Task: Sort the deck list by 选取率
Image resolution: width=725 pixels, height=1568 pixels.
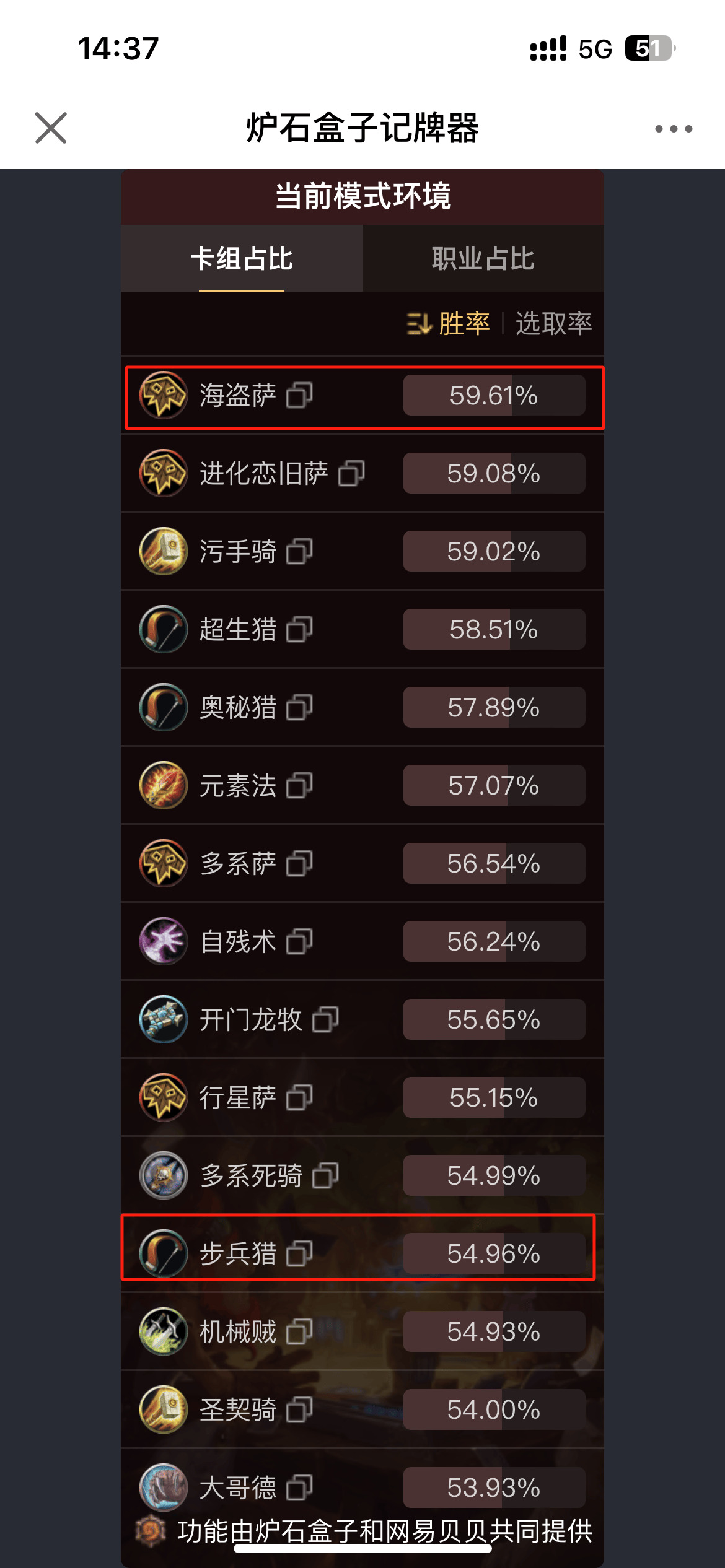Action: point(553,324)
